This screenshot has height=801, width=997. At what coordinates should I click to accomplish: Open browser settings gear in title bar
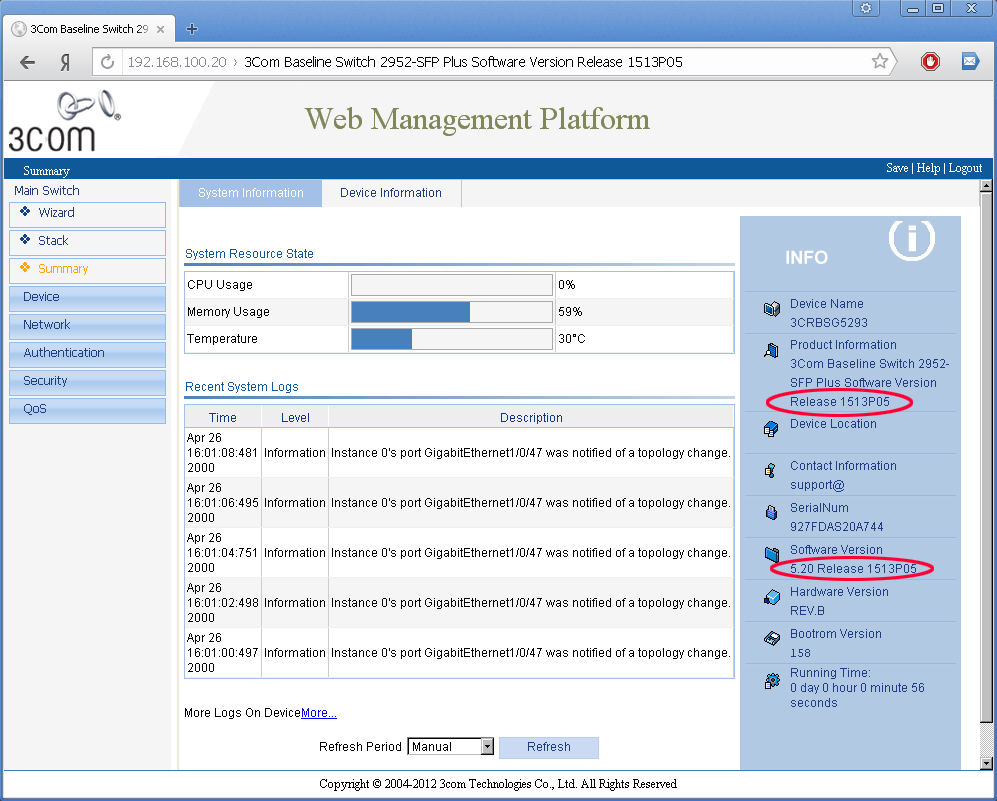coord(865,8)
